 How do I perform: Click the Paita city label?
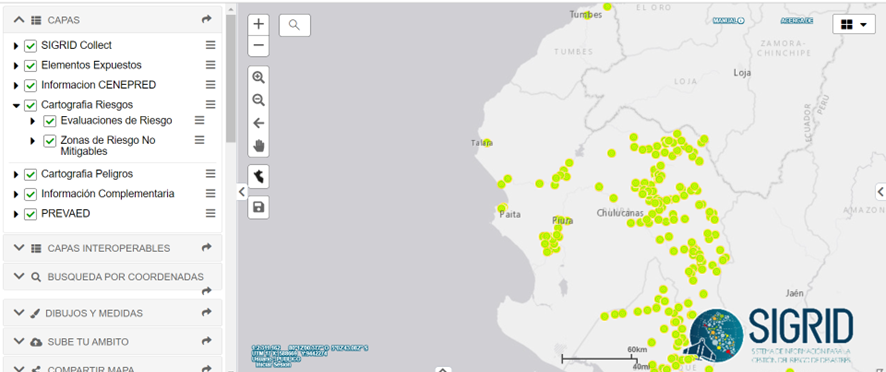point(510,215)
